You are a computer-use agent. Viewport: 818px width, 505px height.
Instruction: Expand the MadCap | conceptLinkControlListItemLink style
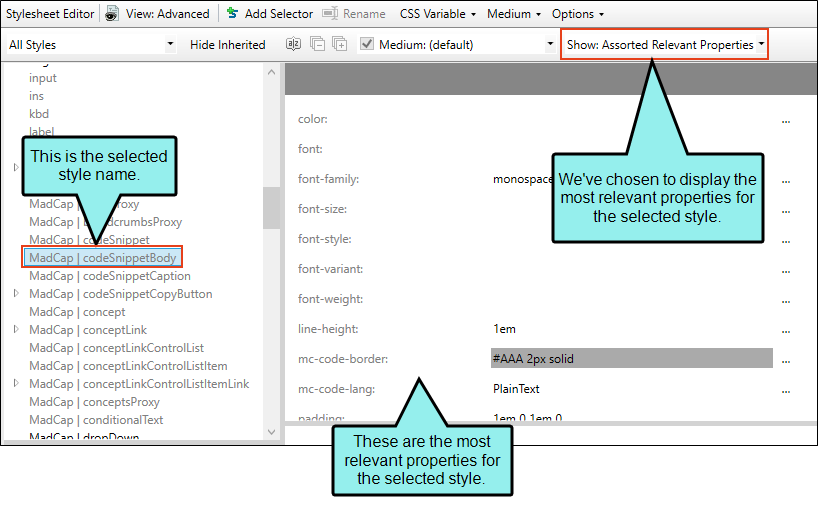click(16, 383)
